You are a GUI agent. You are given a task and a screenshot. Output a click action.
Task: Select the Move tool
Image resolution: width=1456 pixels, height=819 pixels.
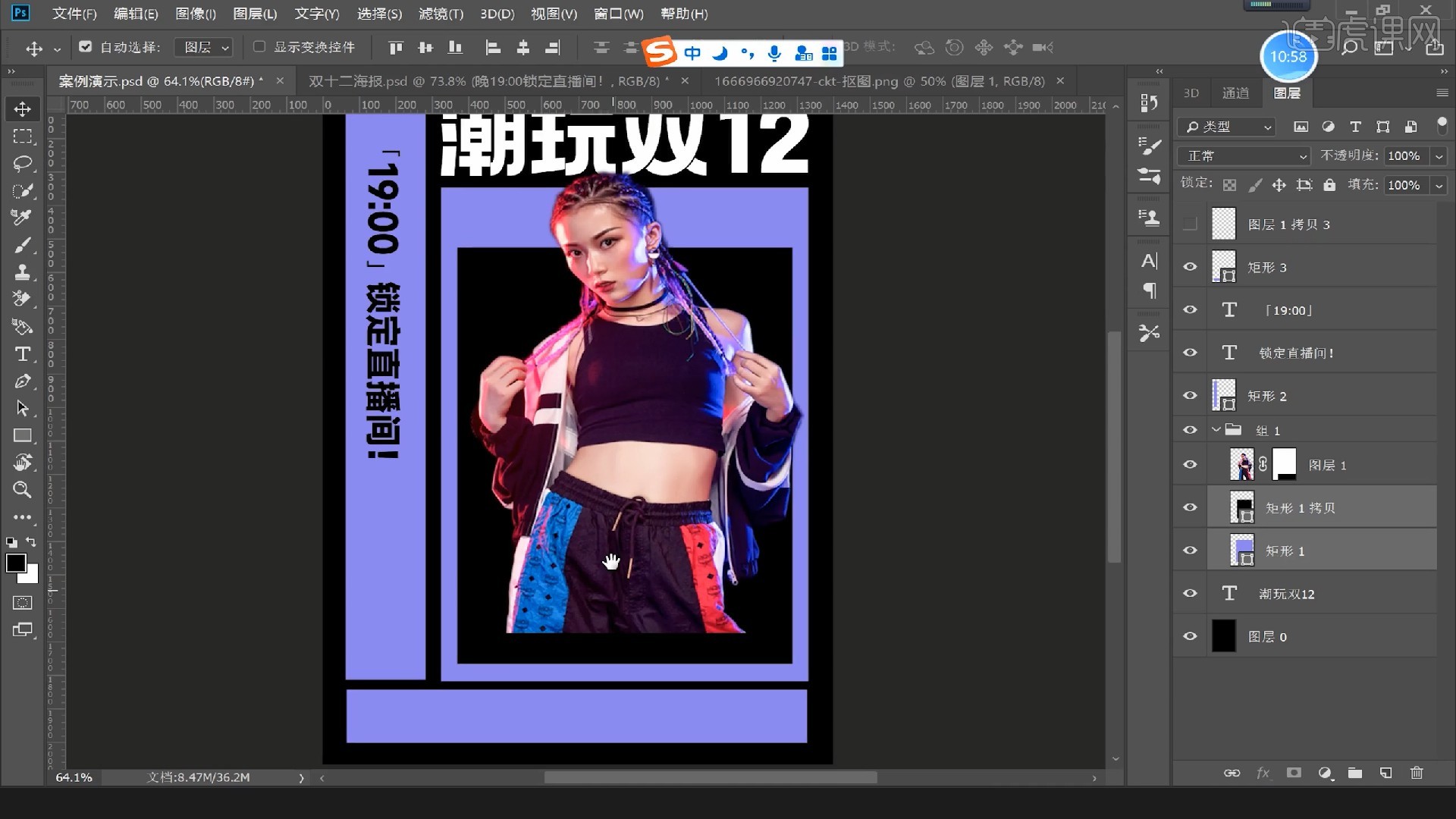pos(22,109)
